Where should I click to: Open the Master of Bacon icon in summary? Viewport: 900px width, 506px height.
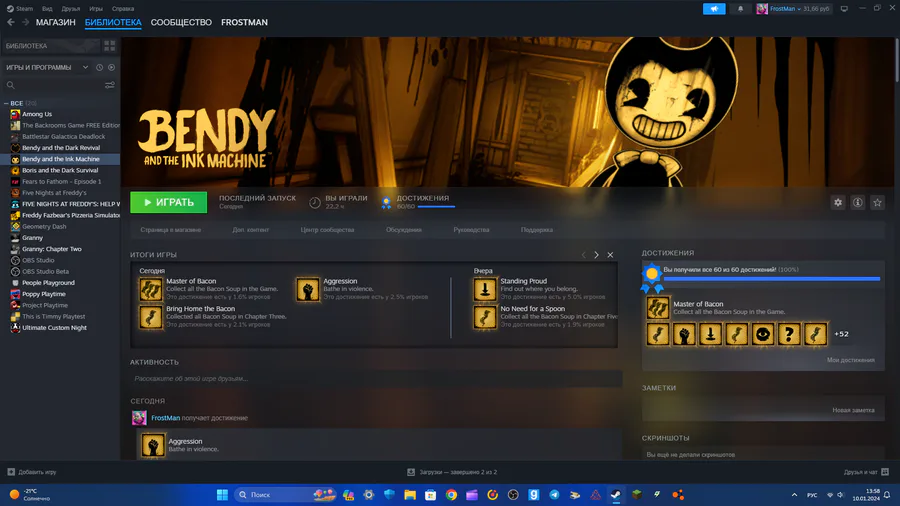click(150, 289)
